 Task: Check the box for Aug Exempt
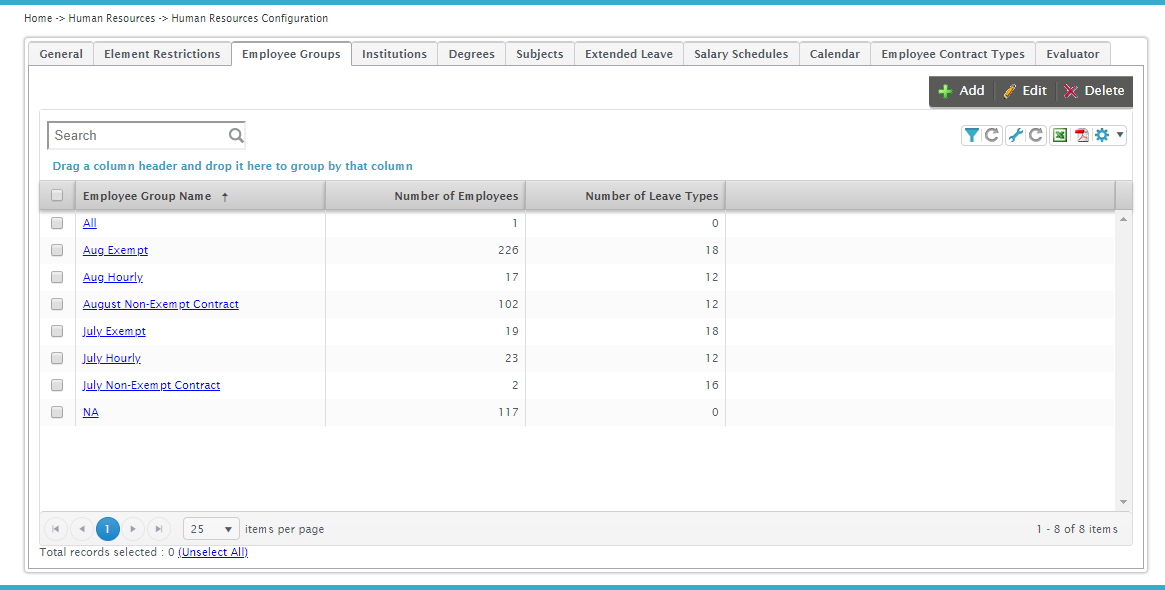click(x=57, y=250)
